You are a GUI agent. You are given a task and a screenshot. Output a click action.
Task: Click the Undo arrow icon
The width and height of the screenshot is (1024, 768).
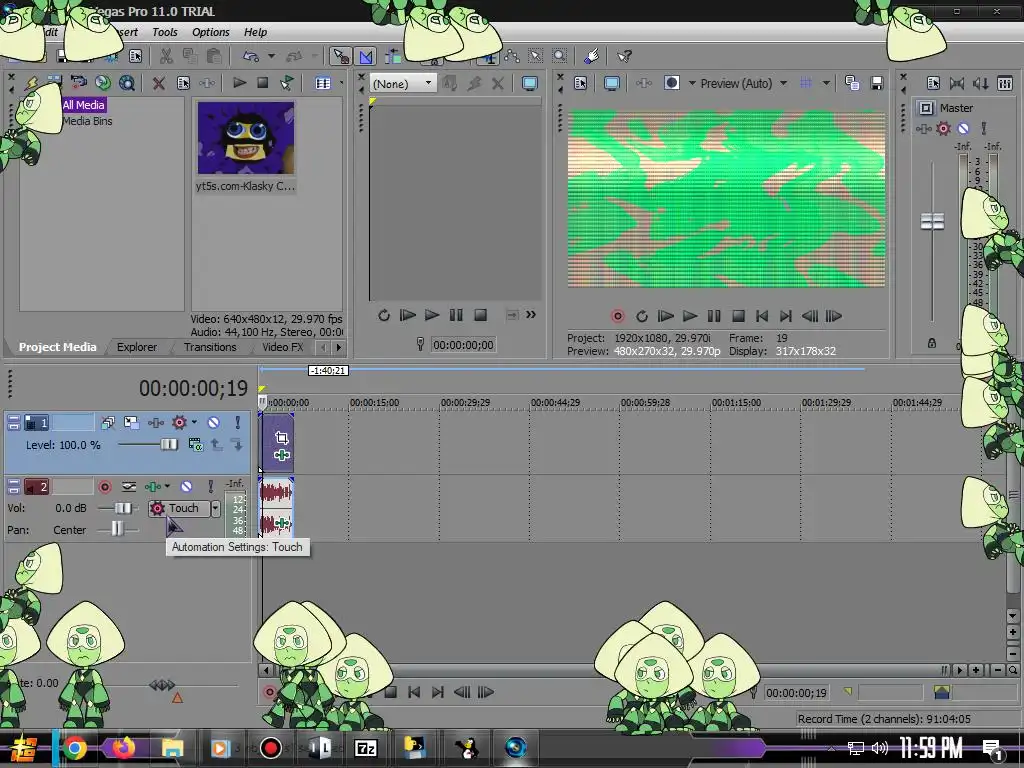pos(251,56)
